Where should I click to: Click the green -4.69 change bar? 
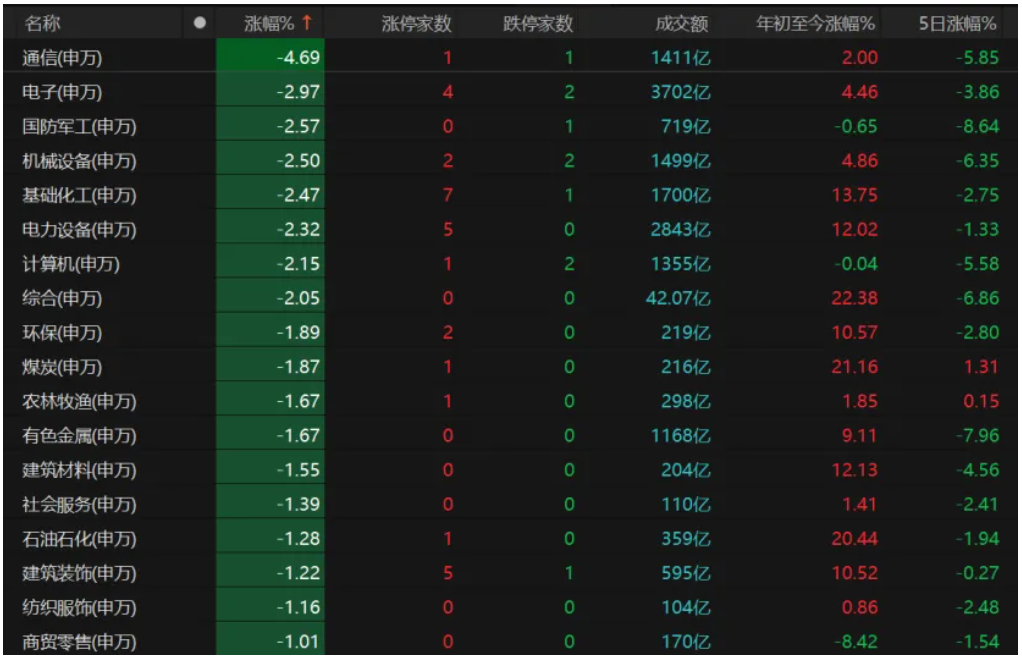[x=270, y=58]
